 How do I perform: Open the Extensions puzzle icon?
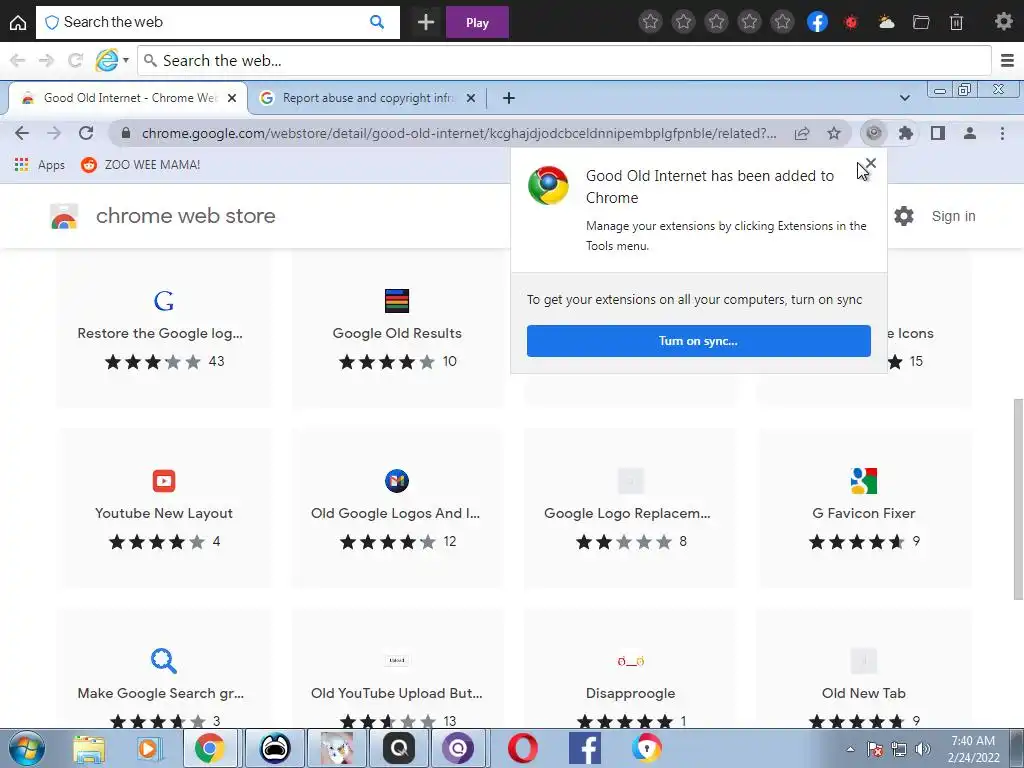coord(906,133)
